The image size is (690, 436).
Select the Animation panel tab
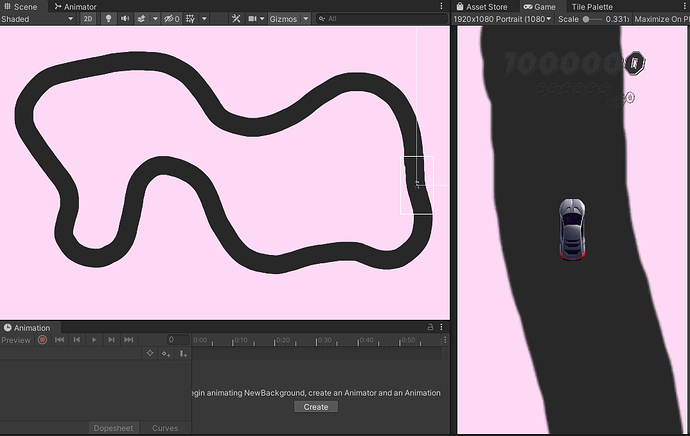27,328
